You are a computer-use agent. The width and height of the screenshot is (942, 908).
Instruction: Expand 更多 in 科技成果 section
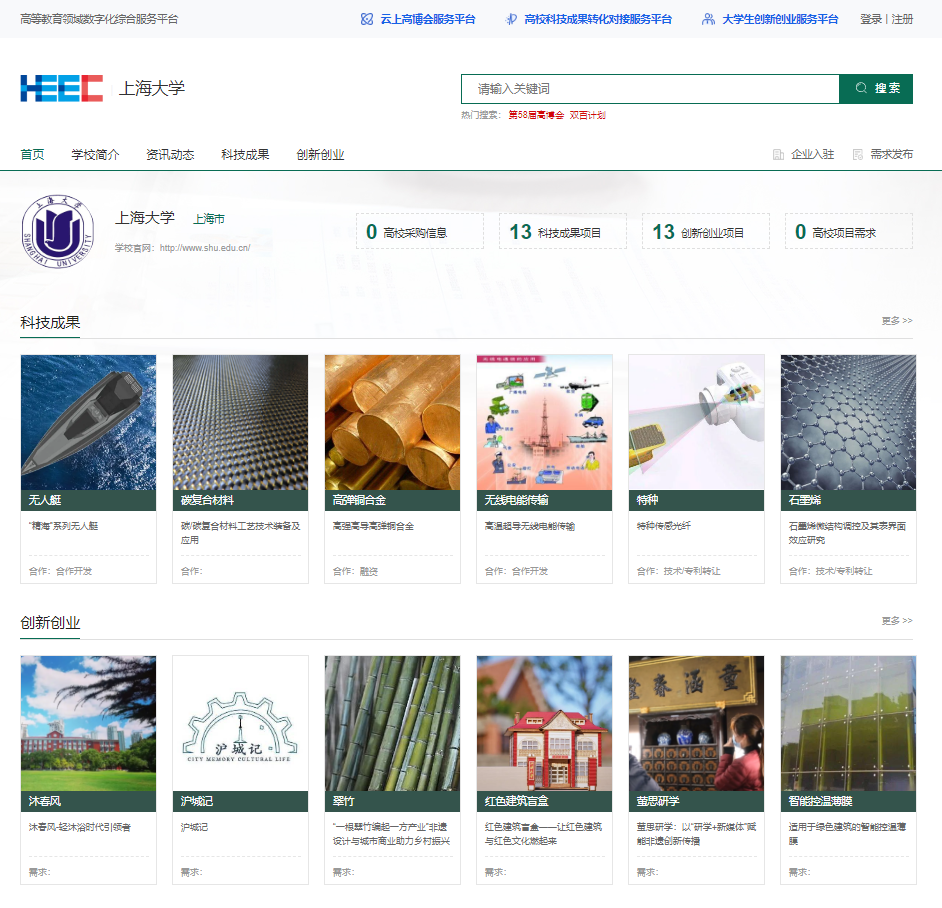[x=896, y=321]
